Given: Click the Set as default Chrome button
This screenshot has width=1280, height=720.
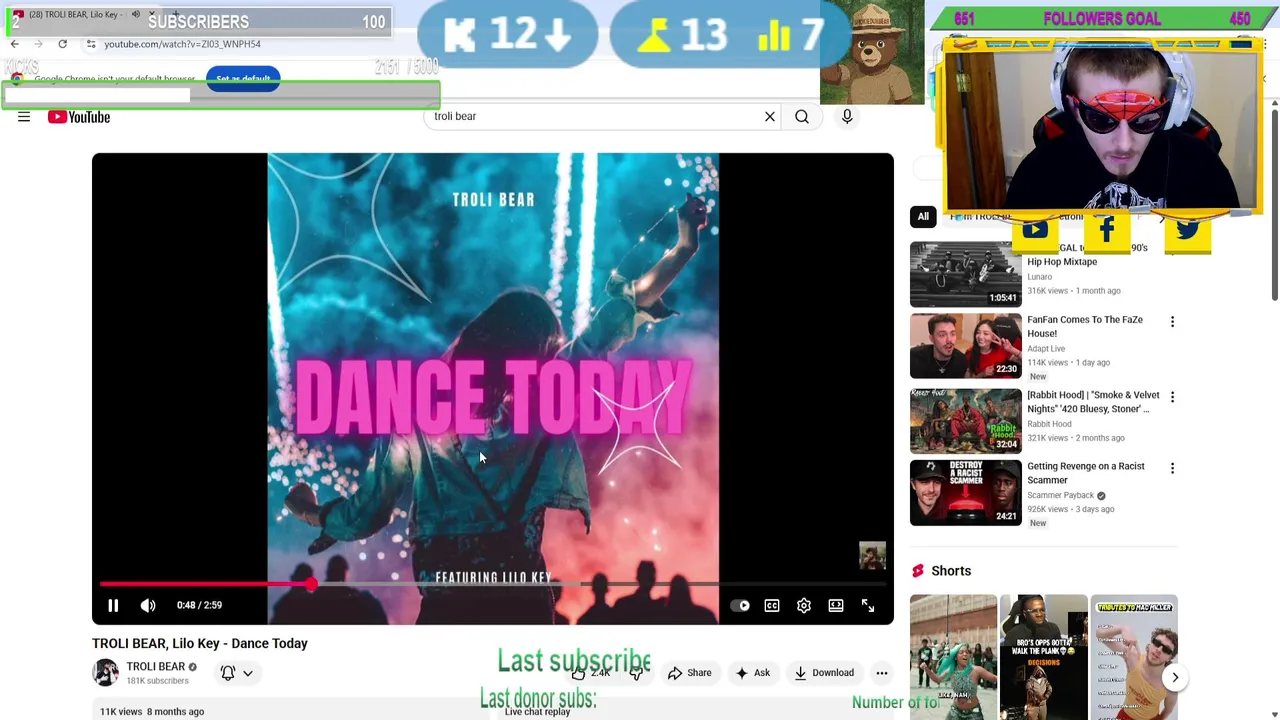Looking at the screenshot, I should click(243, 79).
